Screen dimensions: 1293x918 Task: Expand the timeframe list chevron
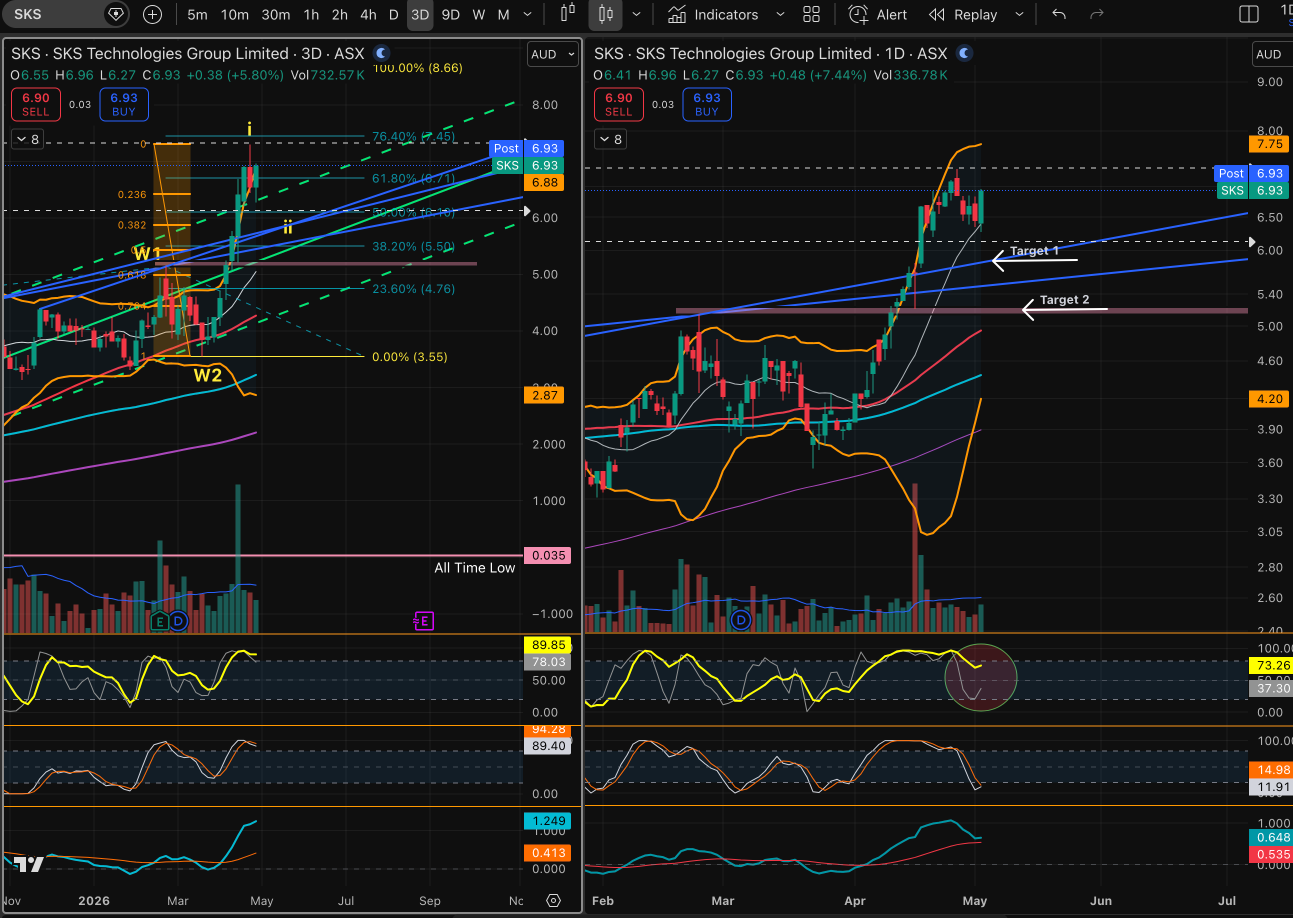click(x=528, y=14)
